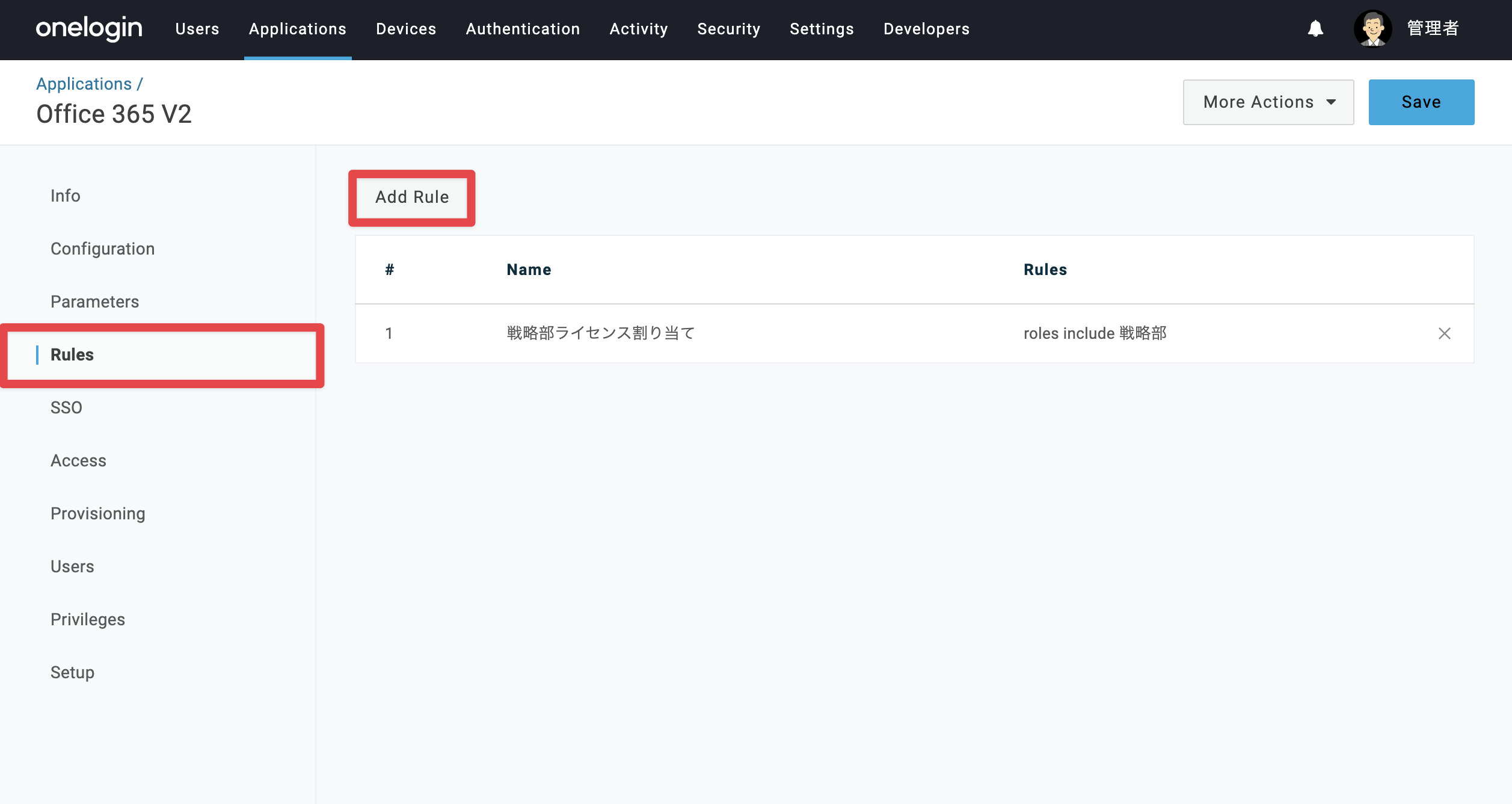Delete the 戦略部ライセンス割り当て rule
The width and height of the screenshot is (1512, 804).
click(x=1444, y=333)
